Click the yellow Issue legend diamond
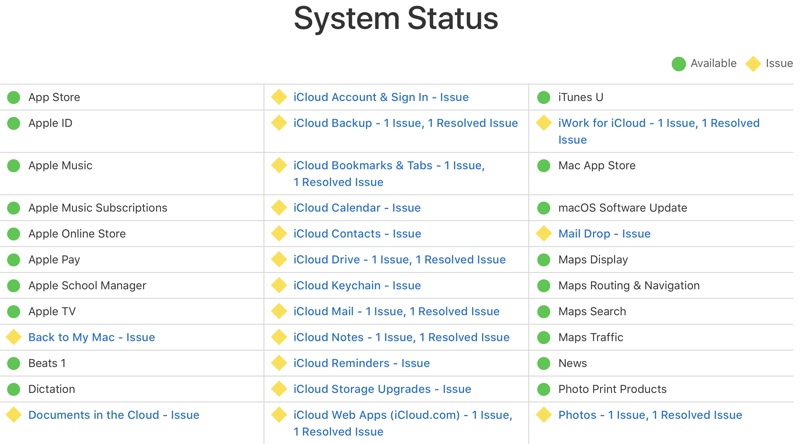800x444 pixels. [x=753, y=63]
